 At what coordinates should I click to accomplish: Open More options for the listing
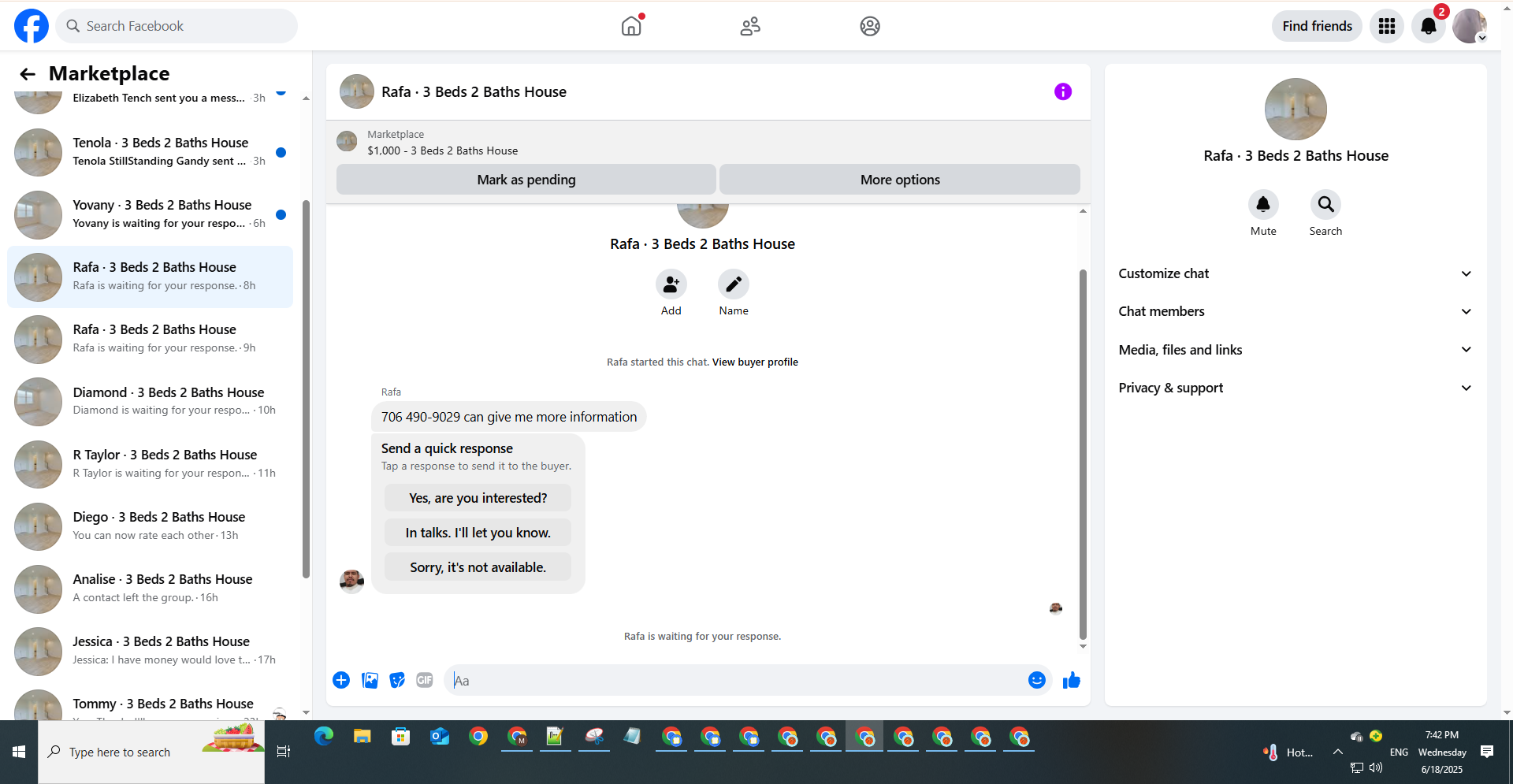[x=900, y=180]
